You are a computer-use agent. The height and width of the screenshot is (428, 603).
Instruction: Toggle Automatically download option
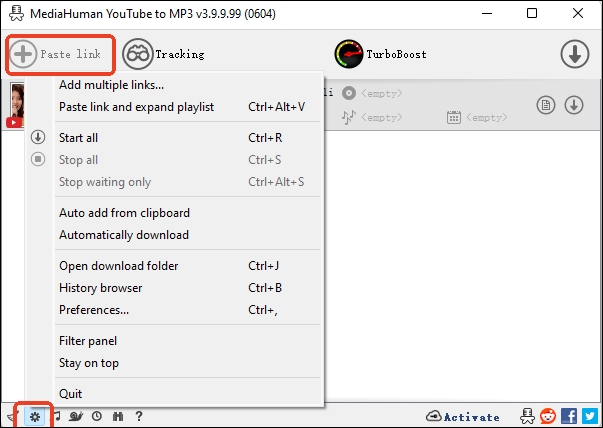124,235
